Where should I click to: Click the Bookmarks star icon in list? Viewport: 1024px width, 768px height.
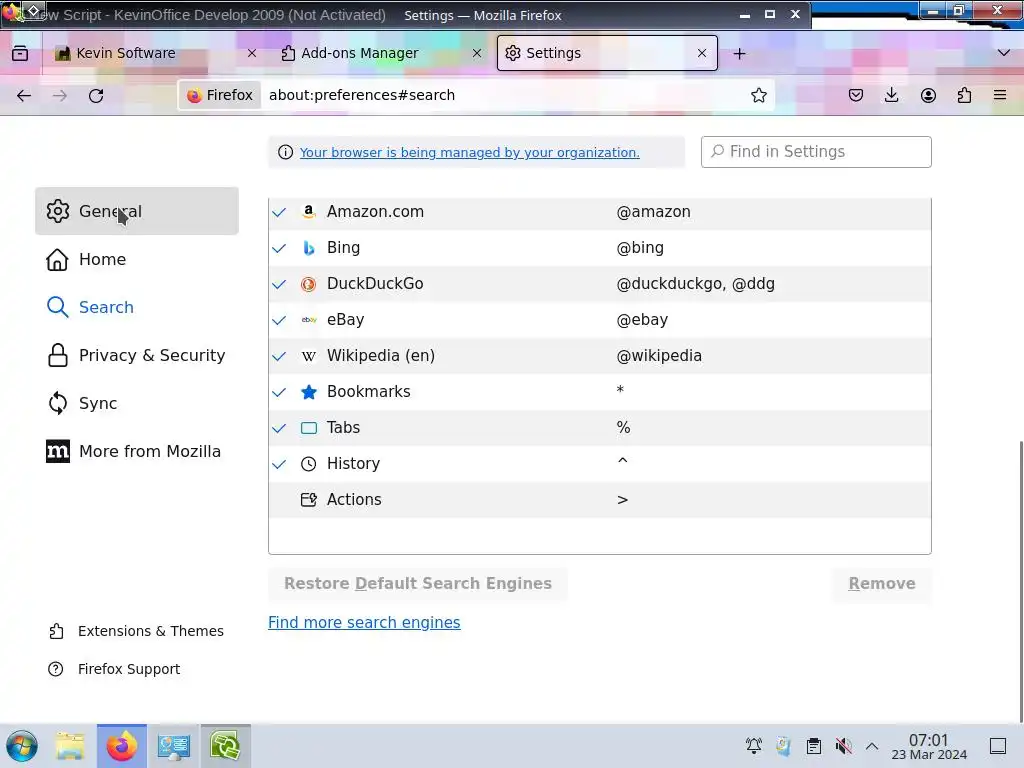pyautogui.click(x=308, y=392)
